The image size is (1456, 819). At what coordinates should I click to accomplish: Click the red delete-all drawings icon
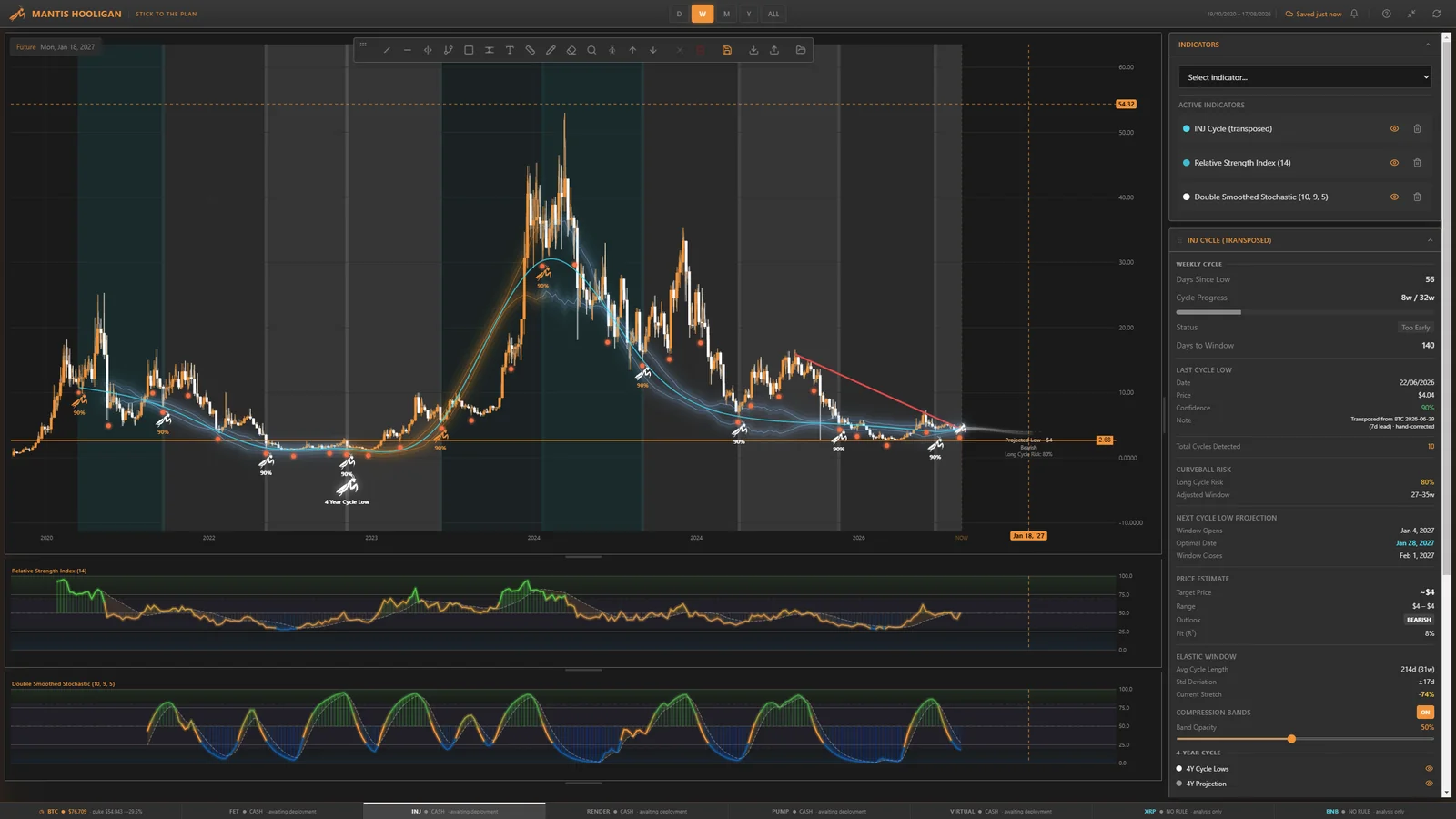point(700,50)
